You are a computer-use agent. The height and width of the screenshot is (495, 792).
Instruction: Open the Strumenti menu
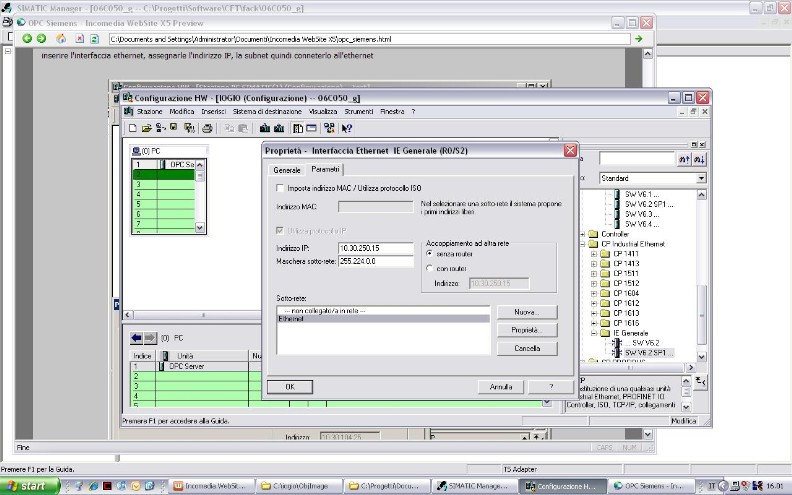[359, 112]
